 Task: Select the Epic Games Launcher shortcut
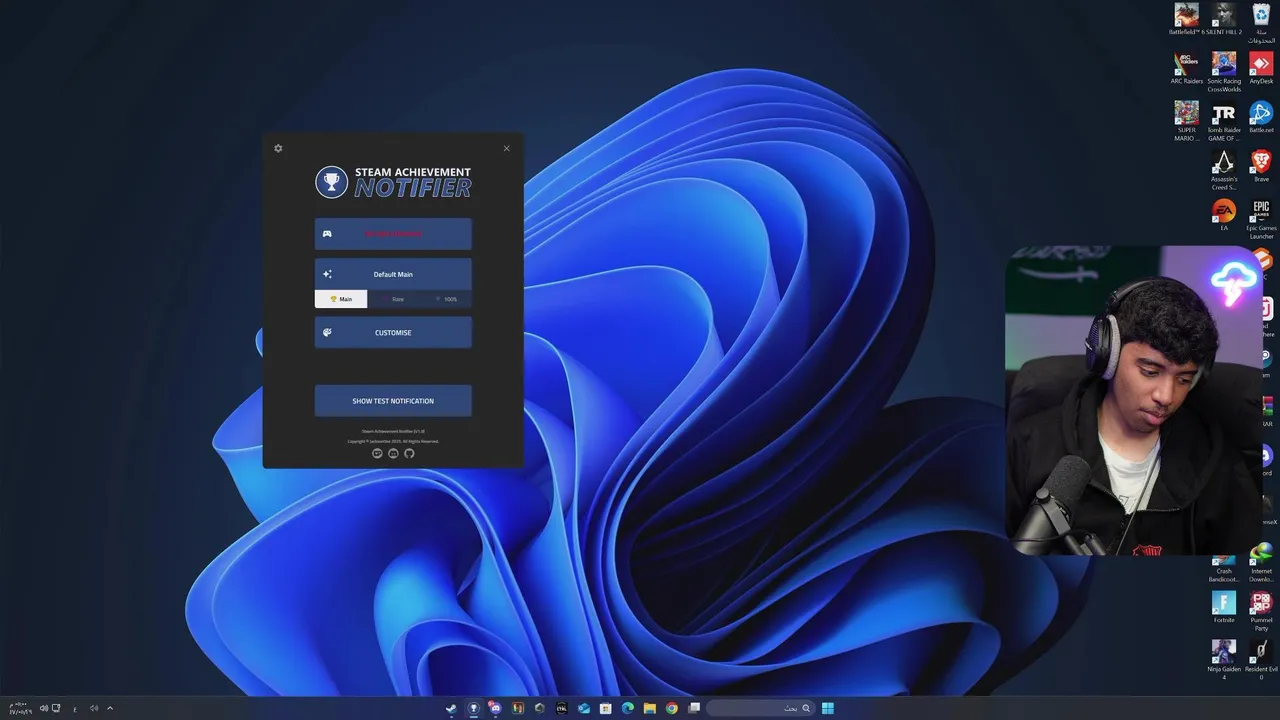pos(1261,219)
